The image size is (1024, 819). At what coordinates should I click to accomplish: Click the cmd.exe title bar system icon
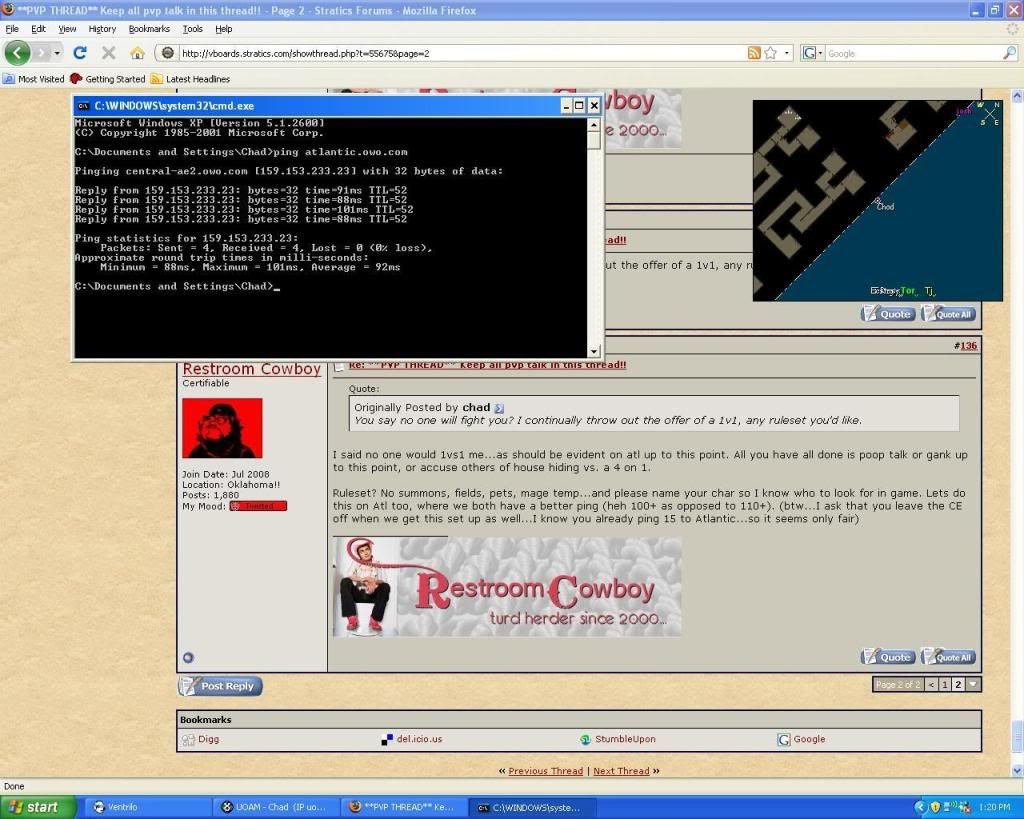pos(84,106)
